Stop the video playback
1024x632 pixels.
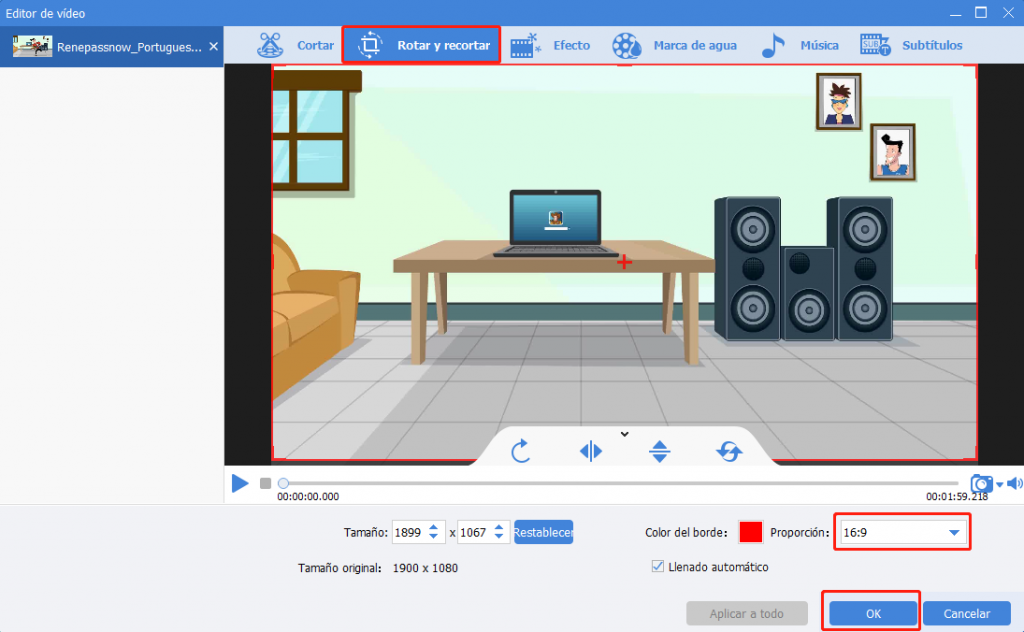tap(265, 483)
